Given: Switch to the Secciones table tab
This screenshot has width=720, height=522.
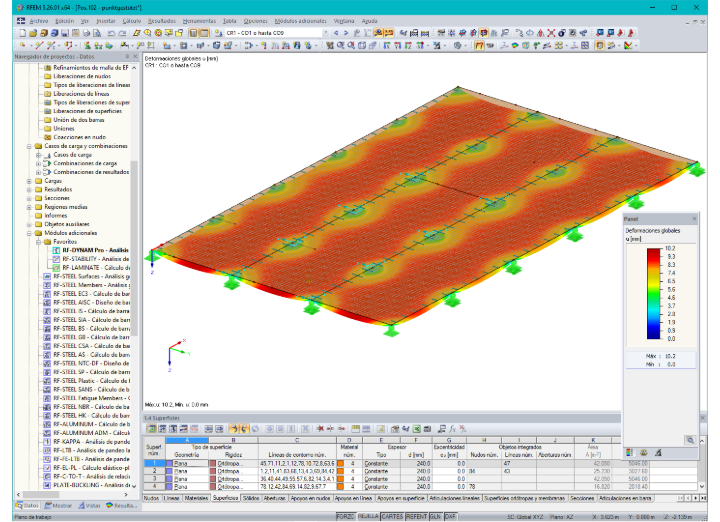Looking at the screenshot, I should 582,498.
